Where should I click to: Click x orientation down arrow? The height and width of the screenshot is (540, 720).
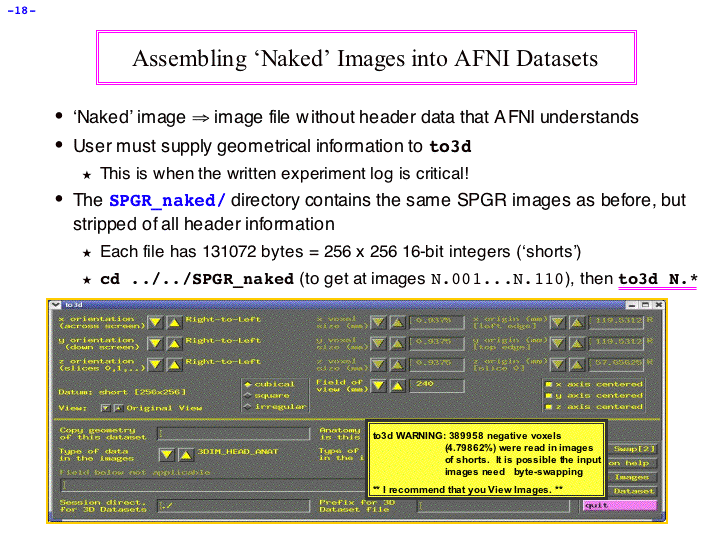coord(155,322)
